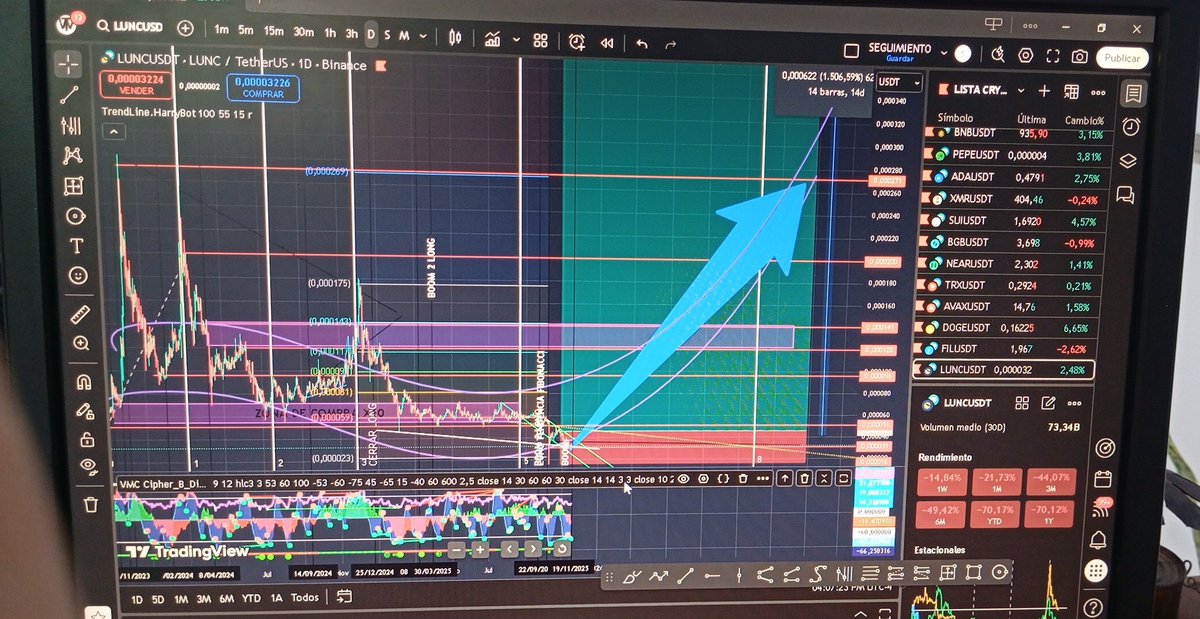Open the forecasting and measurement tools
The image size is (1200, 619).
73,186
